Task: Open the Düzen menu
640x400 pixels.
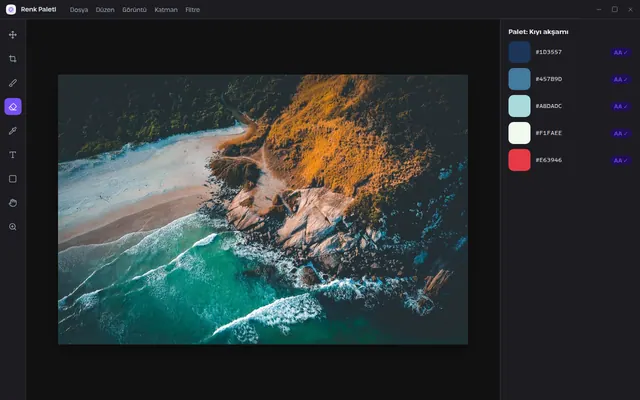Action: click(x=105, y=10)
